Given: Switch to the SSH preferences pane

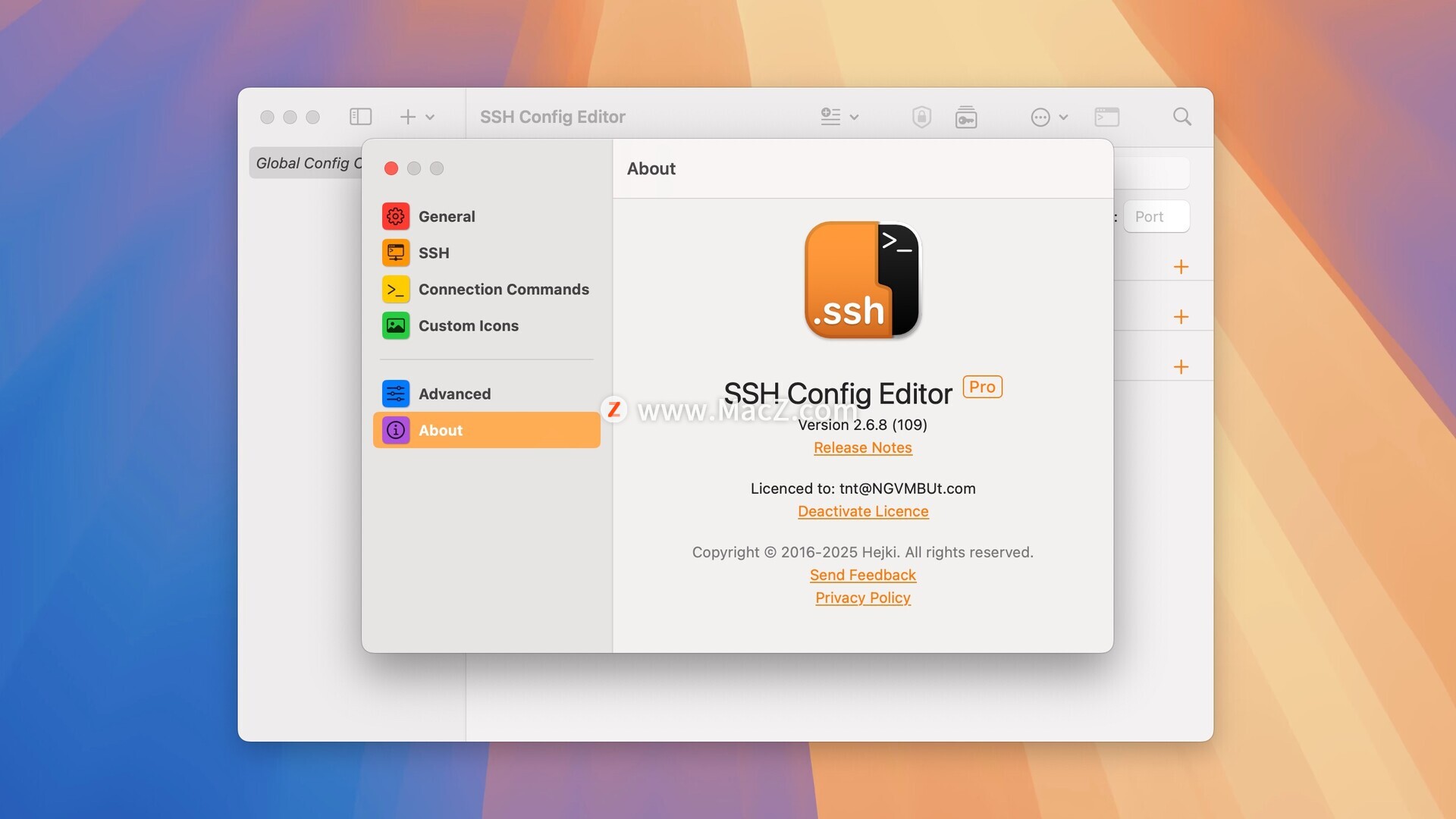Looking at the screenshot, I should click(486, 253).
